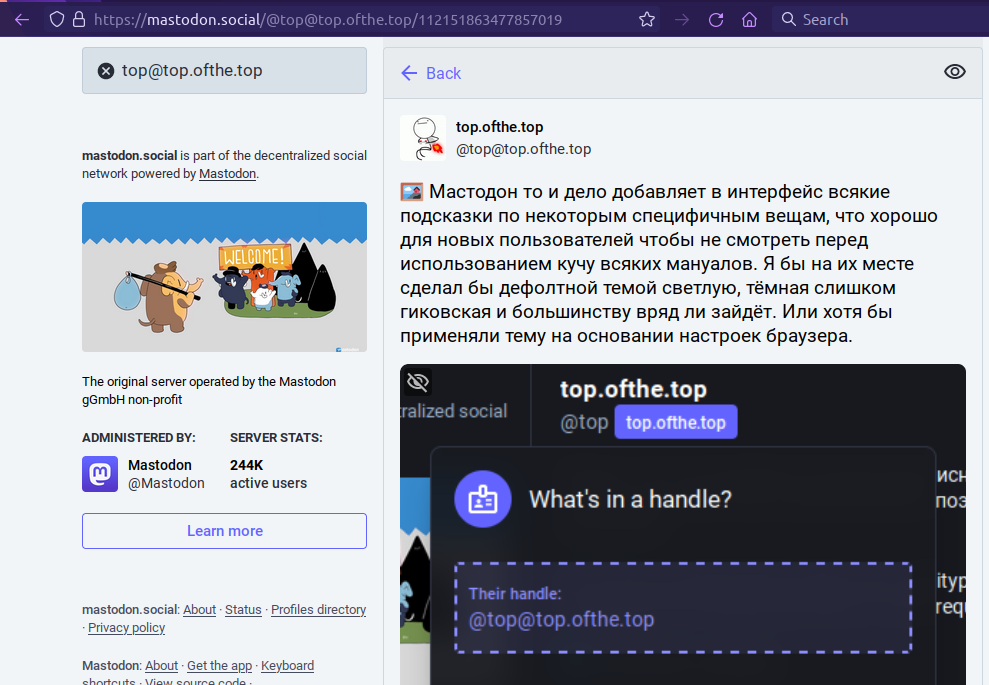The height and width of the screenshot is (685, 989).
Task: Click the 'ADMINISTERED BY:' heading
Action: [x=139, y=438]
